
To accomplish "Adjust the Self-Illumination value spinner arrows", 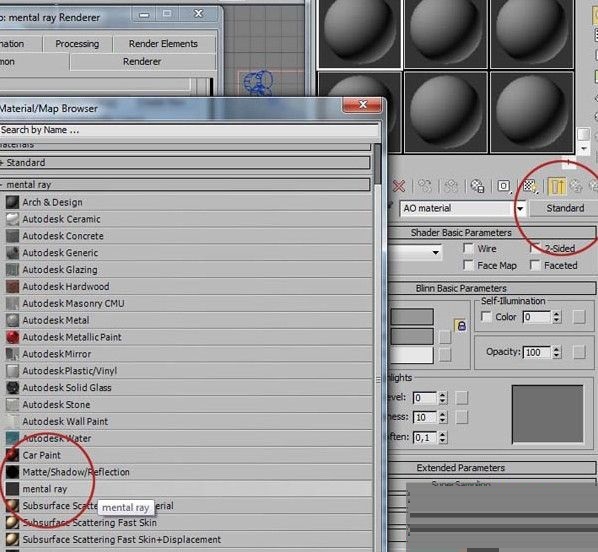I will [x=557, y=317].
